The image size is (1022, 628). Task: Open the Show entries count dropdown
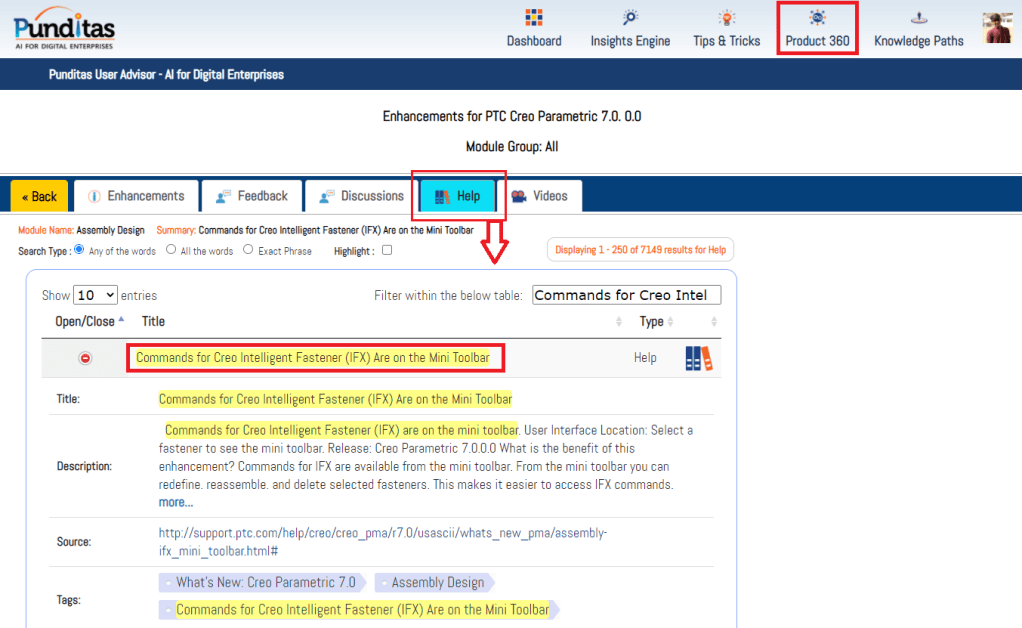pos(96,295)
